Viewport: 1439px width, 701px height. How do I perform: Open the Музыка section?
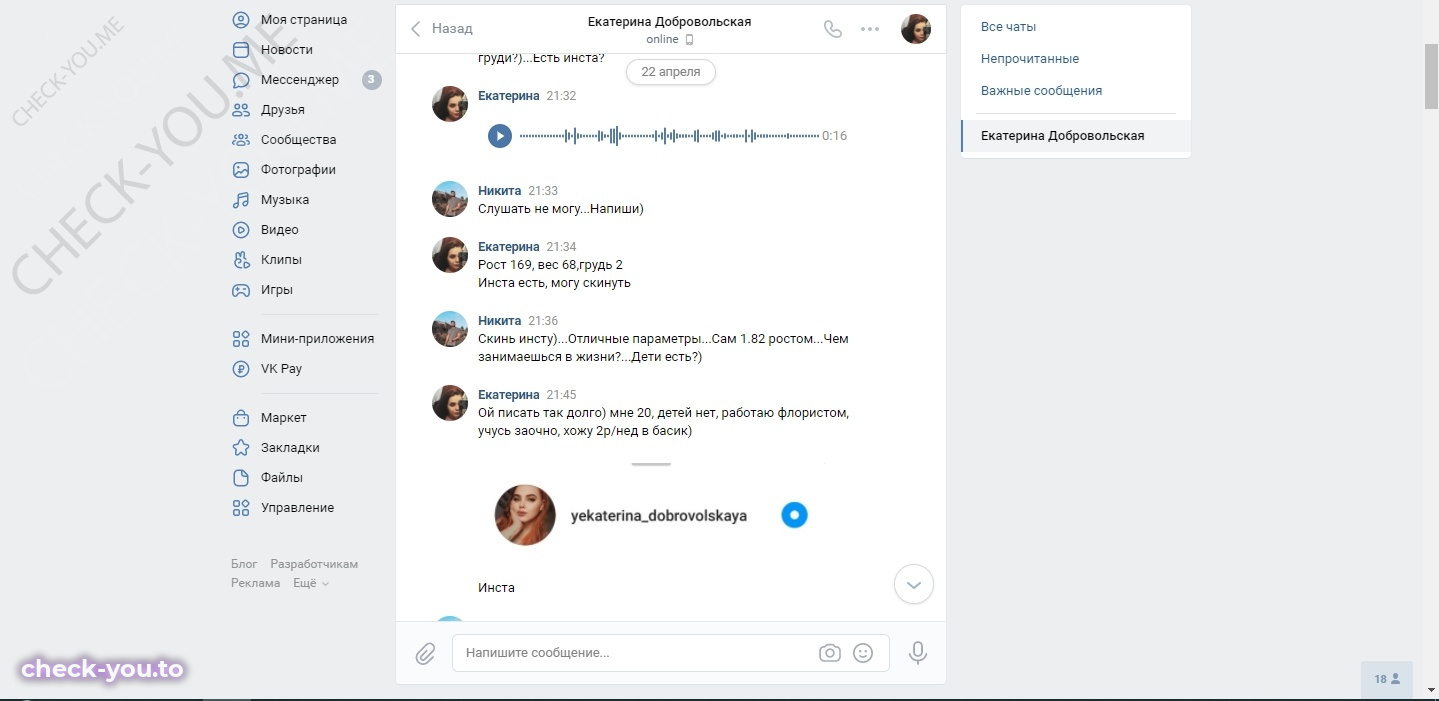[x=285, y=200]
